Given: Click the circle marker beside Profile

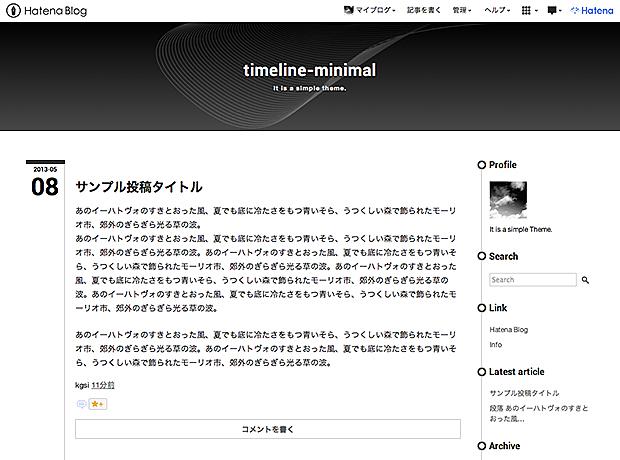Looking at the screenshot, I should tap(482, 165).
